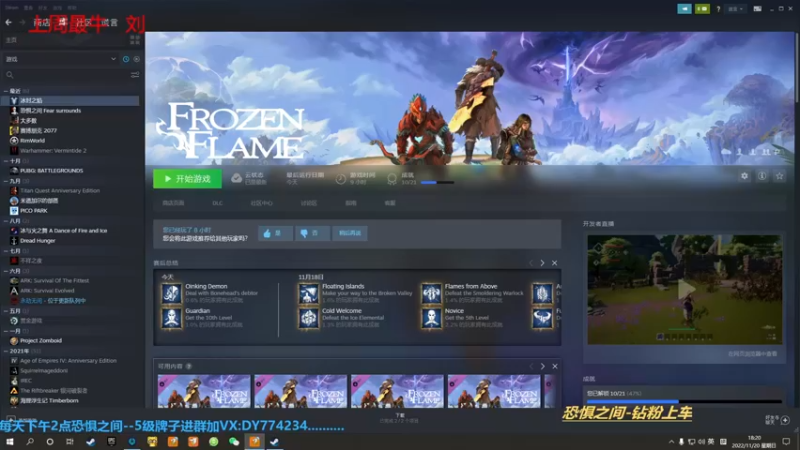Viewport: 800px width, 450px height.
Task: Open the Steam help question mark
Action: pos(718,9)
